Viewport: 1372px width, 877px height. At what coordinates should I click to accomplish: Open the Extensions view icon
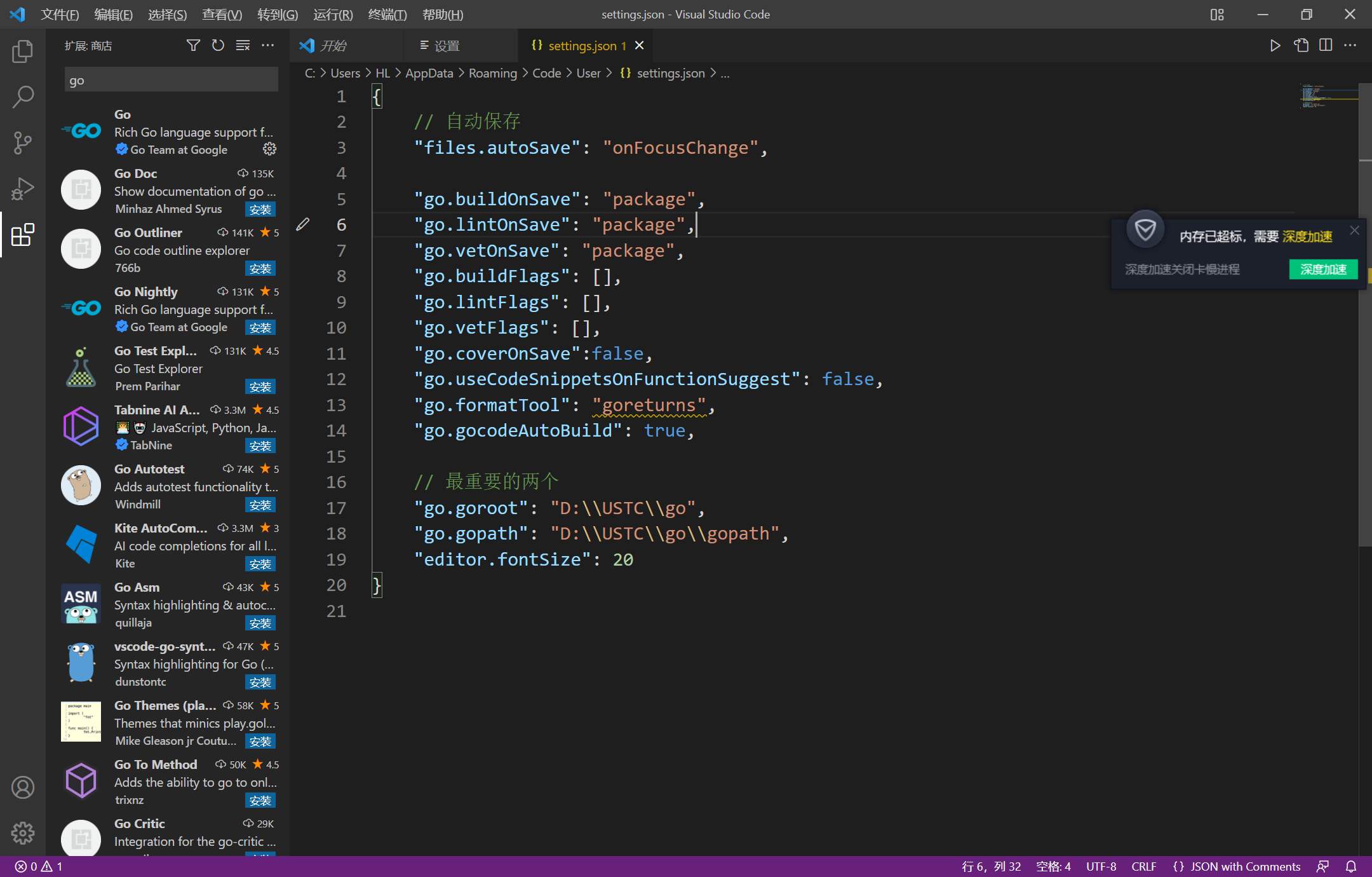click(x=23, y=235)
